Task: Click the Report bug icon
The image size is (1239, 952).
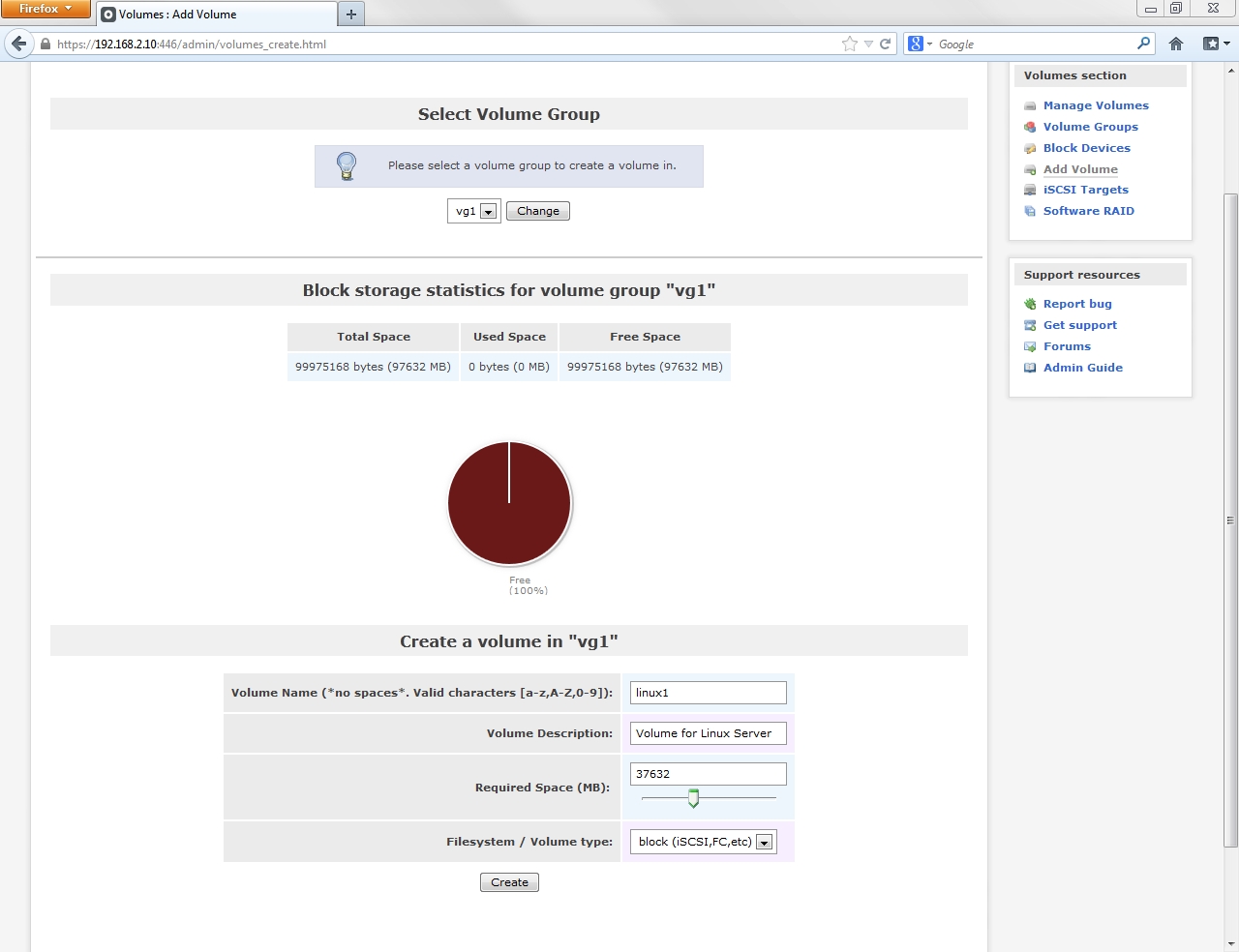Action: [1030, 305]
